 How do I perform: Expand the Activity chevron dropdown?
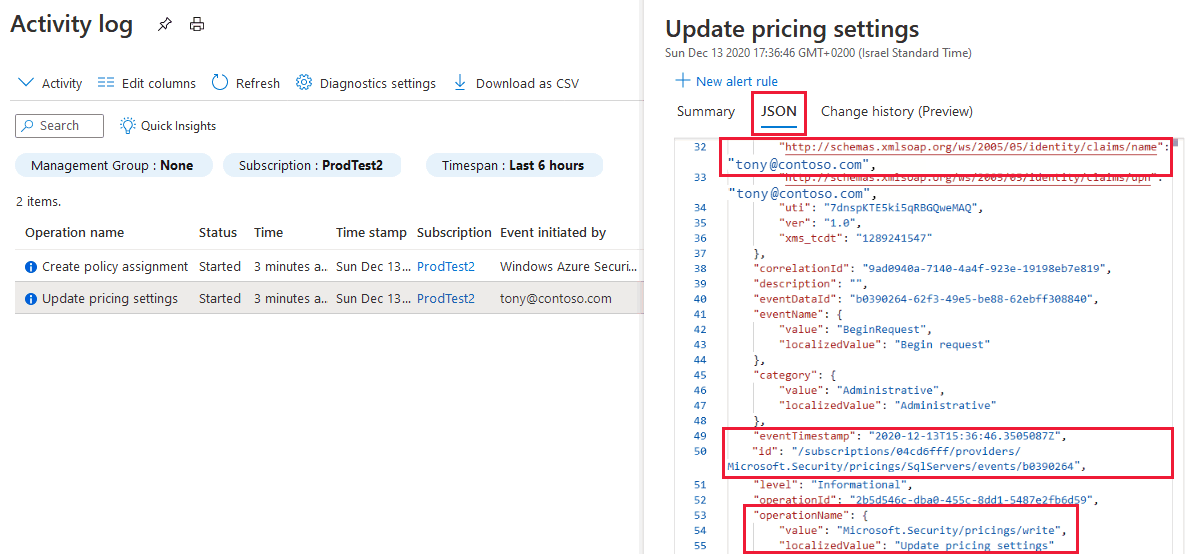pyautogui.click(x=26, y=83)
